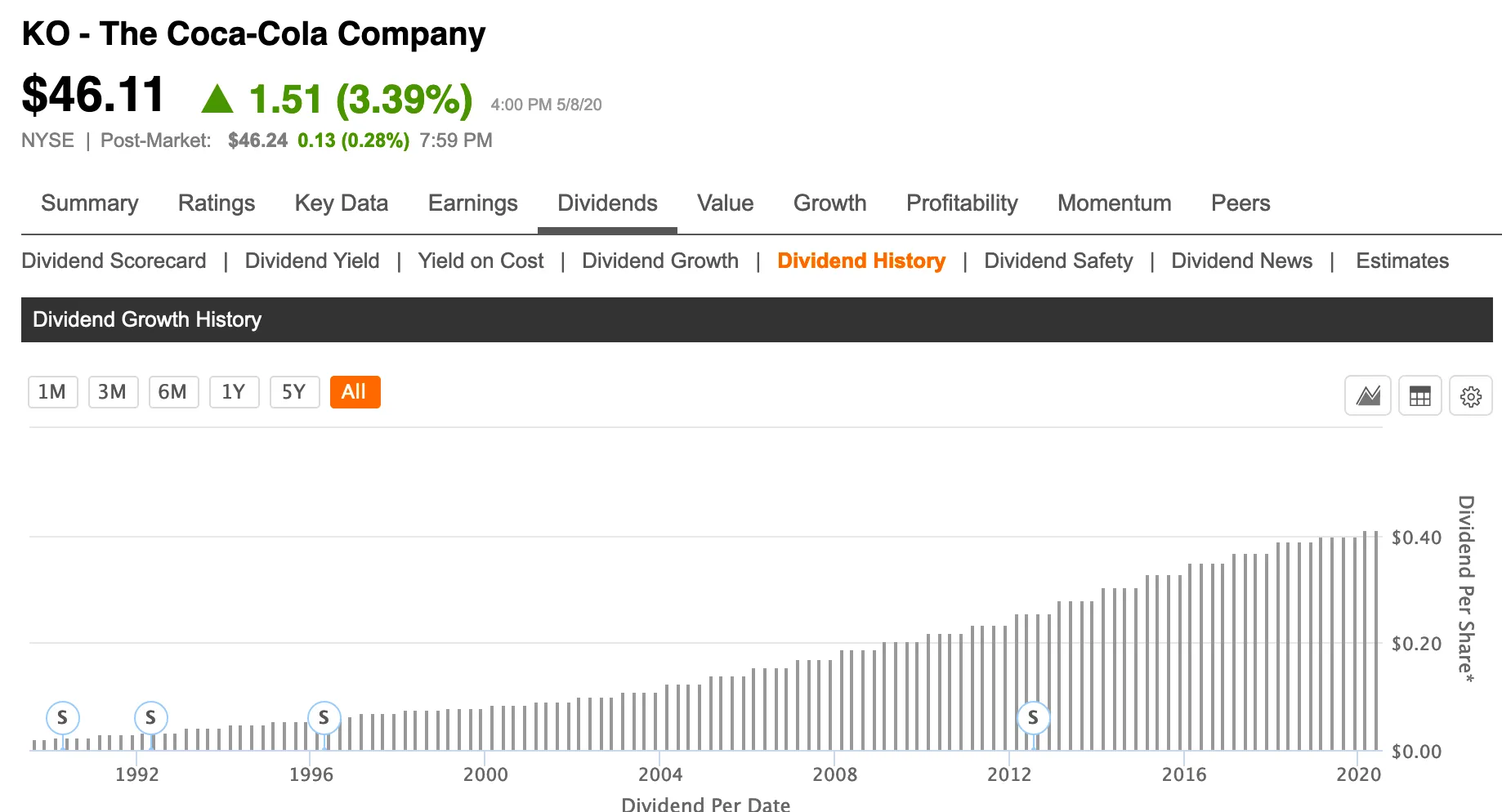The height and width of the screenshot is (812, 1502).
Task: Select the 6M time range
Action: point(173,392)
